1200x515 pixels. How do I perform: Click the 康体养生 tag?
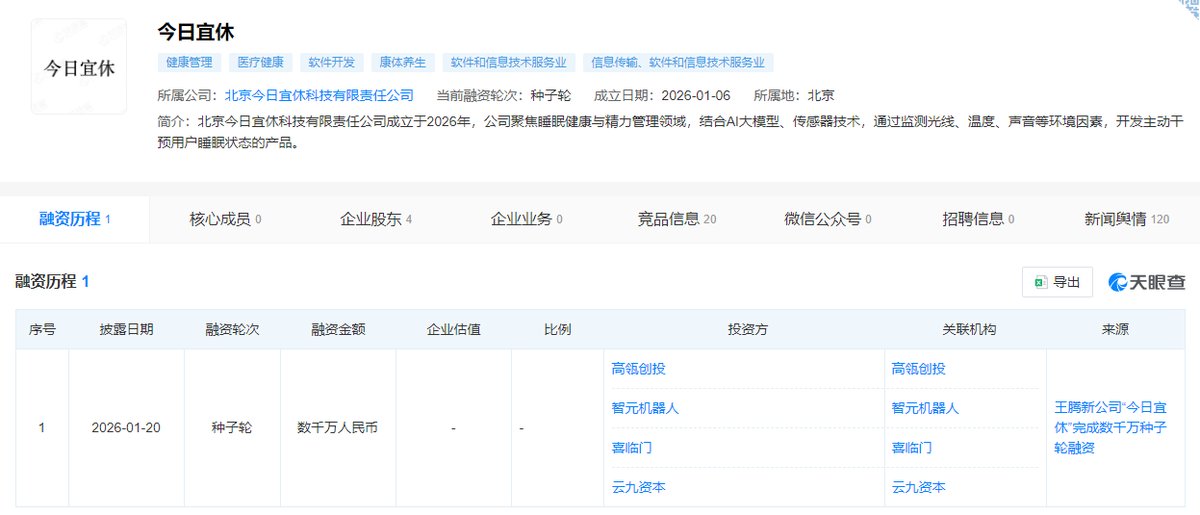[x=402, y=62]
